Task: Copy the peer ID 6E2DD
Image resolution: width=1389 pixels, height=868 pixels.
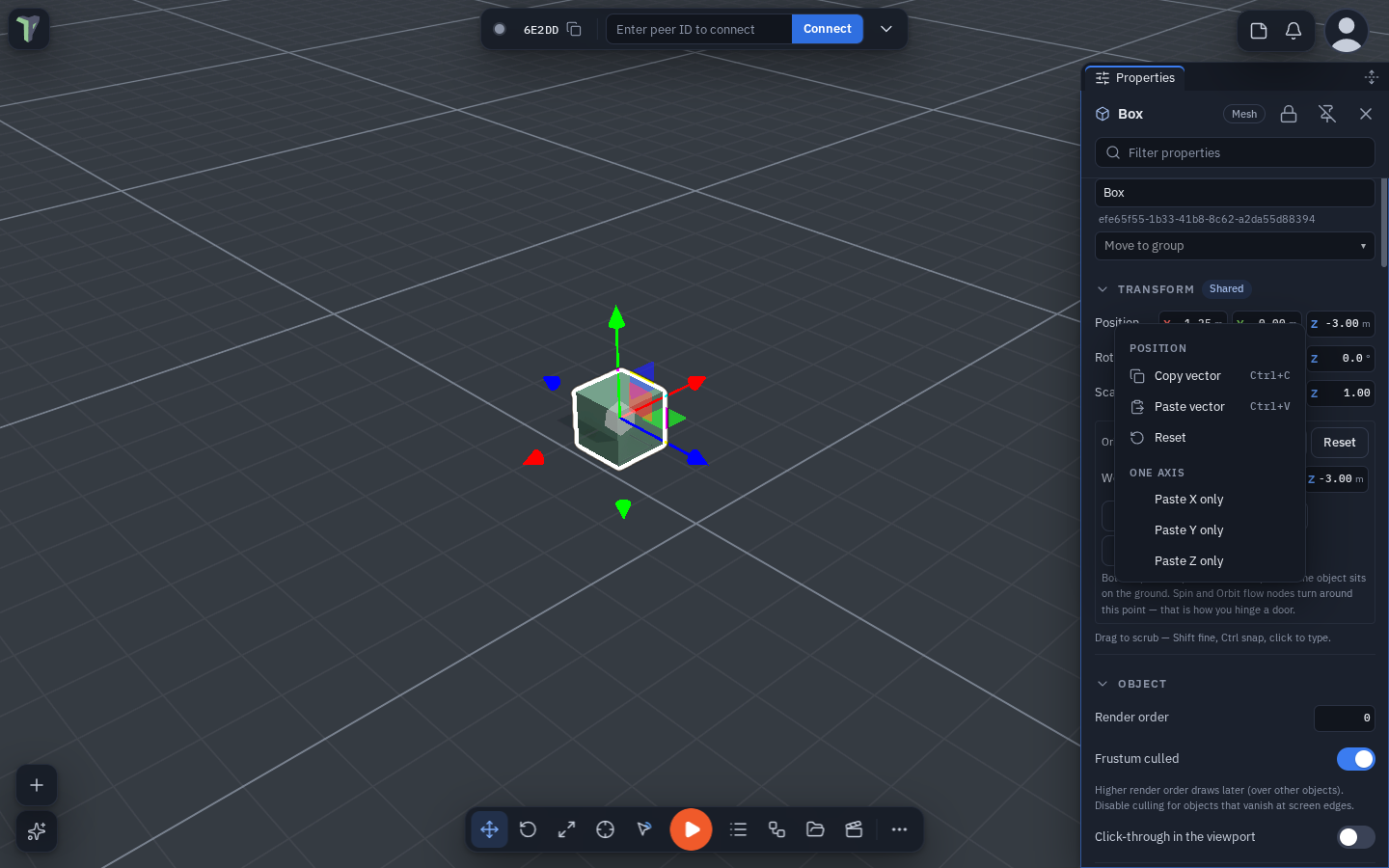Action: tap(574, 29)
